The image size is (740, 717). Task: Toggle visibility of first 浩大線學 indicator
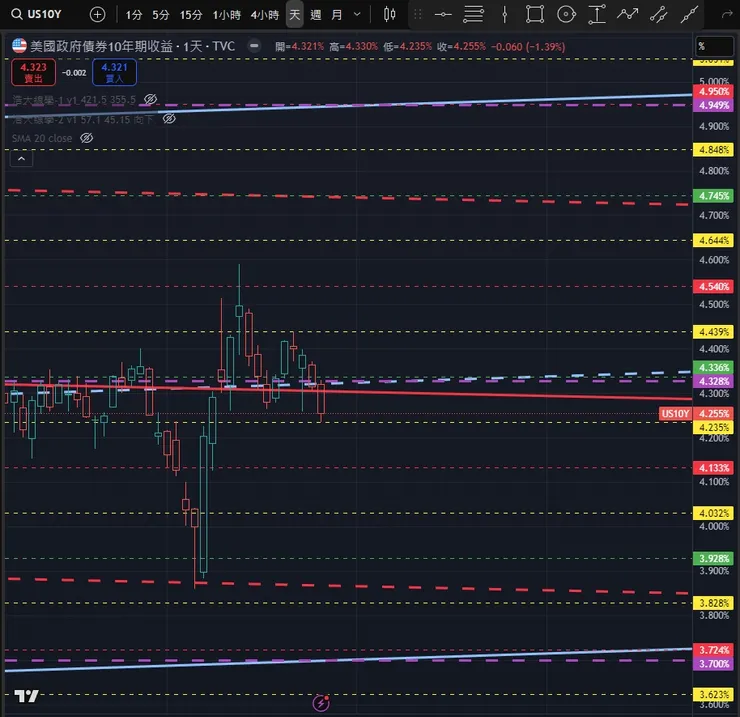coord(150,99)
